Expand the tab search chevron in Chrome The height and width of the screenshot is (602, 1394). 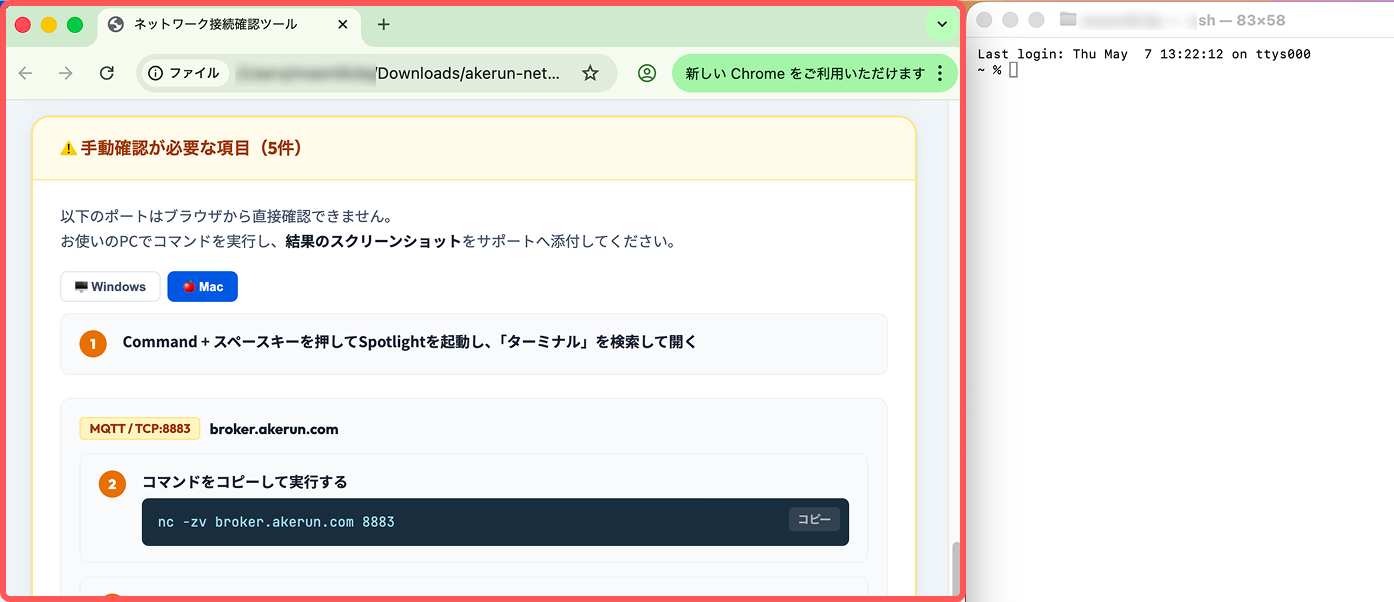(x=942, y=25)
